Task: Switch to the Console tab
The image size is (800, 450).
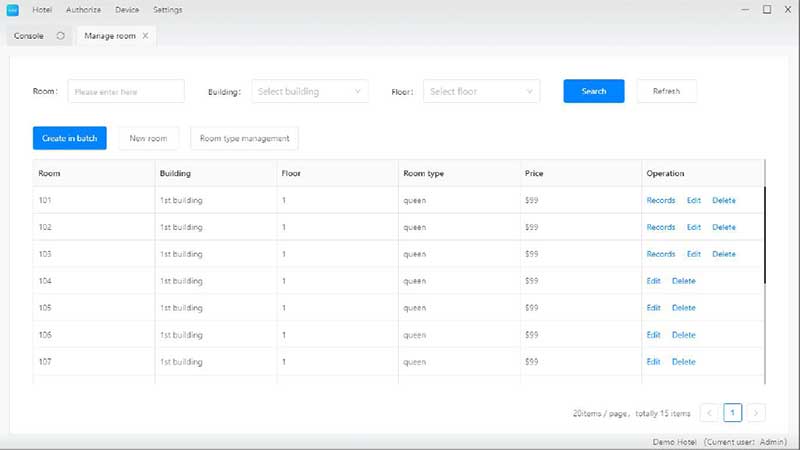Action: click(x=28, y=35)
